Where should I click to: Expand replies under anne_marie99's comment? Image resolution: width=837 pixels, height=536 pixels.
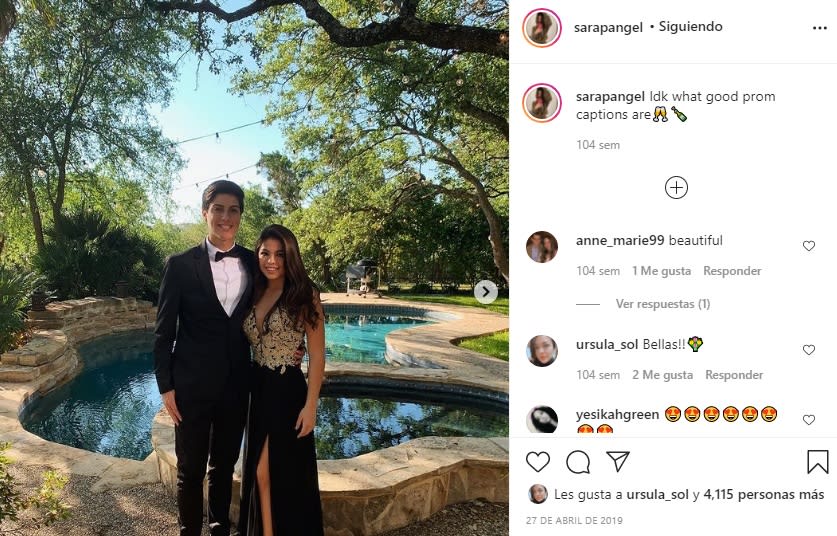coord(662,304)
